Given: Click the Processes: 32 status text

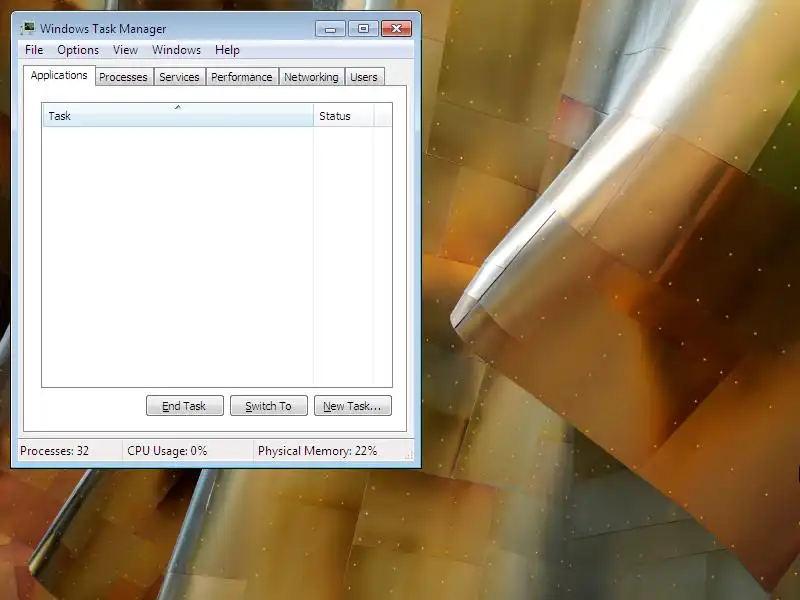Looking at the screenshot, I should pos(55,451).
